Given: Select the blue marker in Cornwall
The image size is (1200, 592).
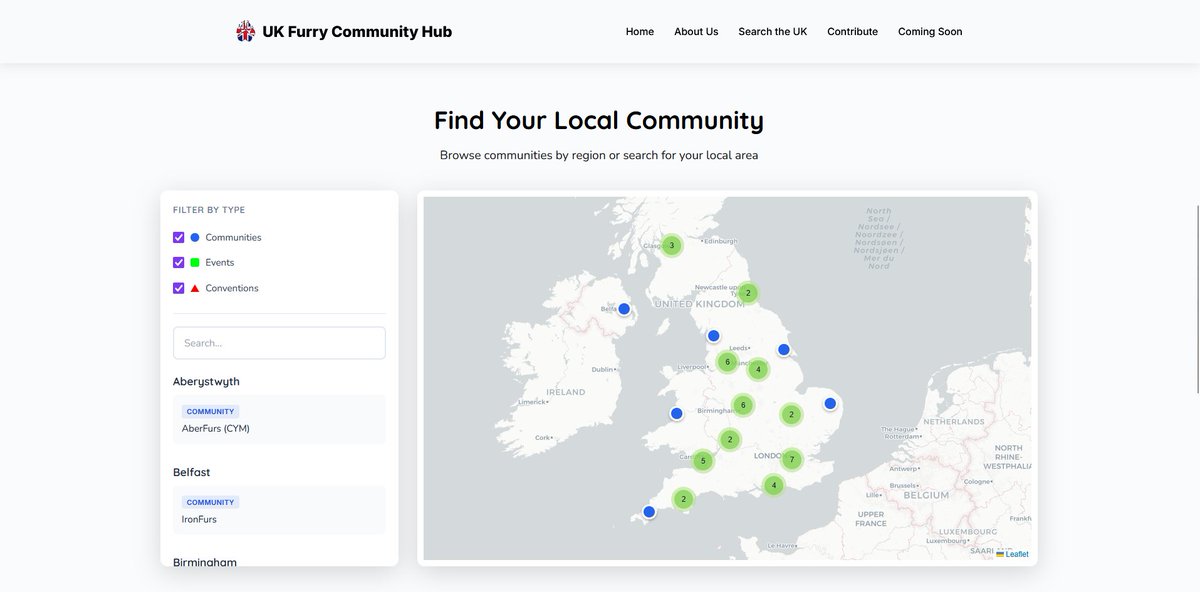Looking at the screenshot, I should pyautogui.click(x=649, y=511).
